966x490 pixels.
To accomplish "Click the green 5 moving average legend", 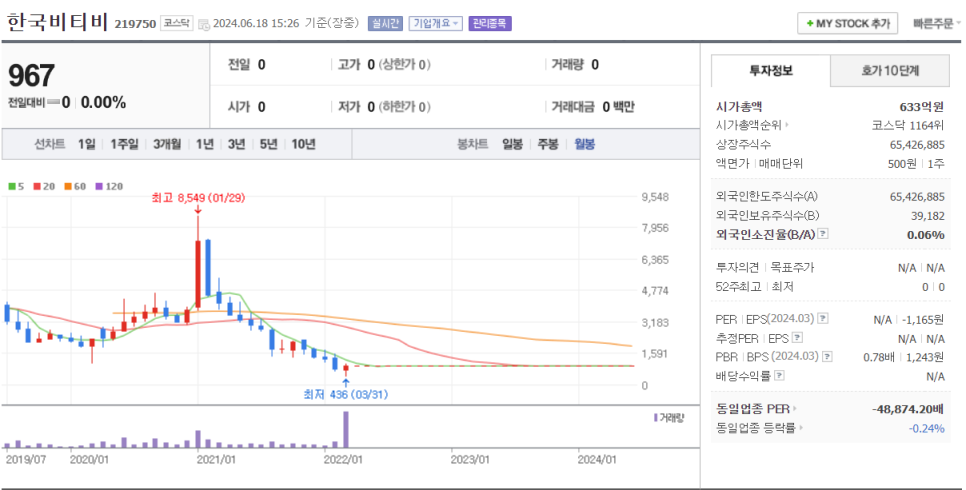I will 17,186.
